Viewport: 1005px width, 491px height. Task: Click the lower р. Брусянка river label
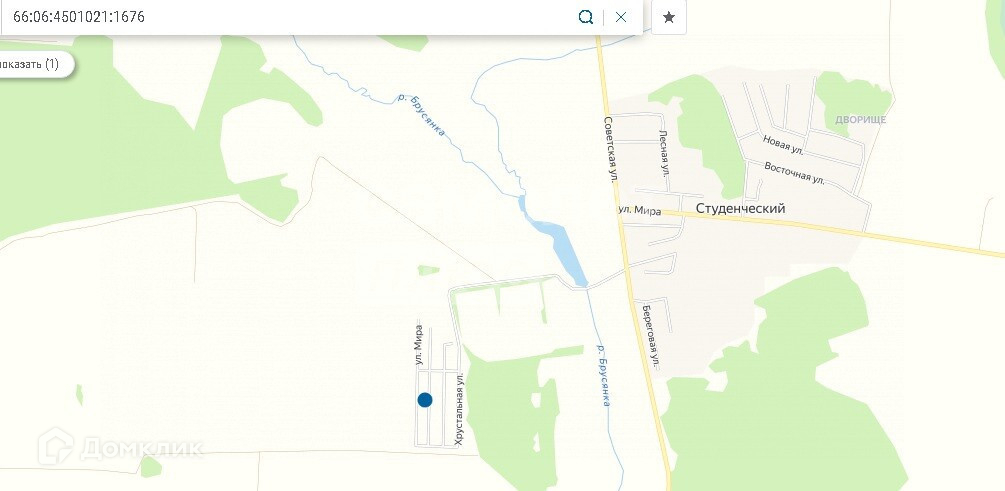tap(602, 376)
